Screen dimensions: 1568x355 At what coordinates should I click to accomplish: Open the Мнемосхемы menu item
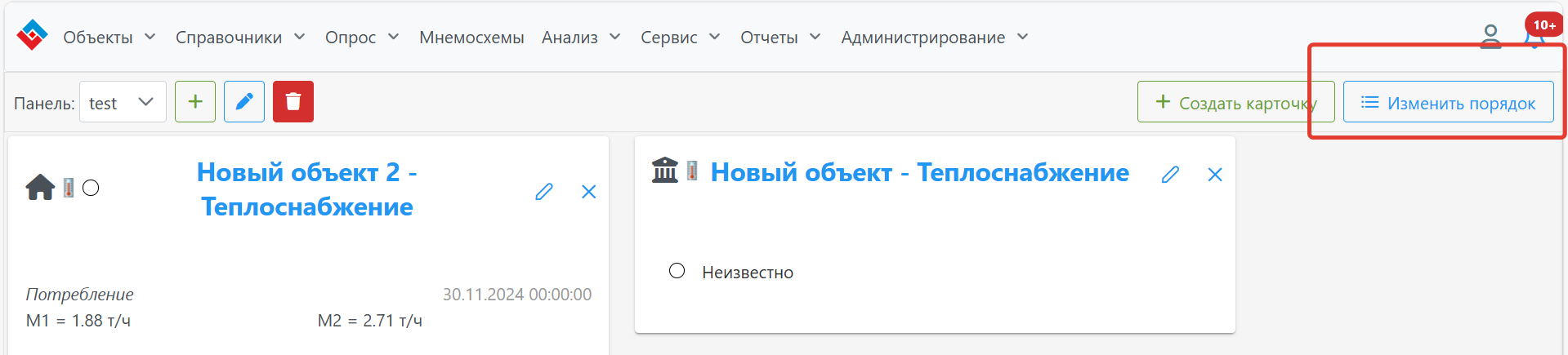click(x=471, y=38)
